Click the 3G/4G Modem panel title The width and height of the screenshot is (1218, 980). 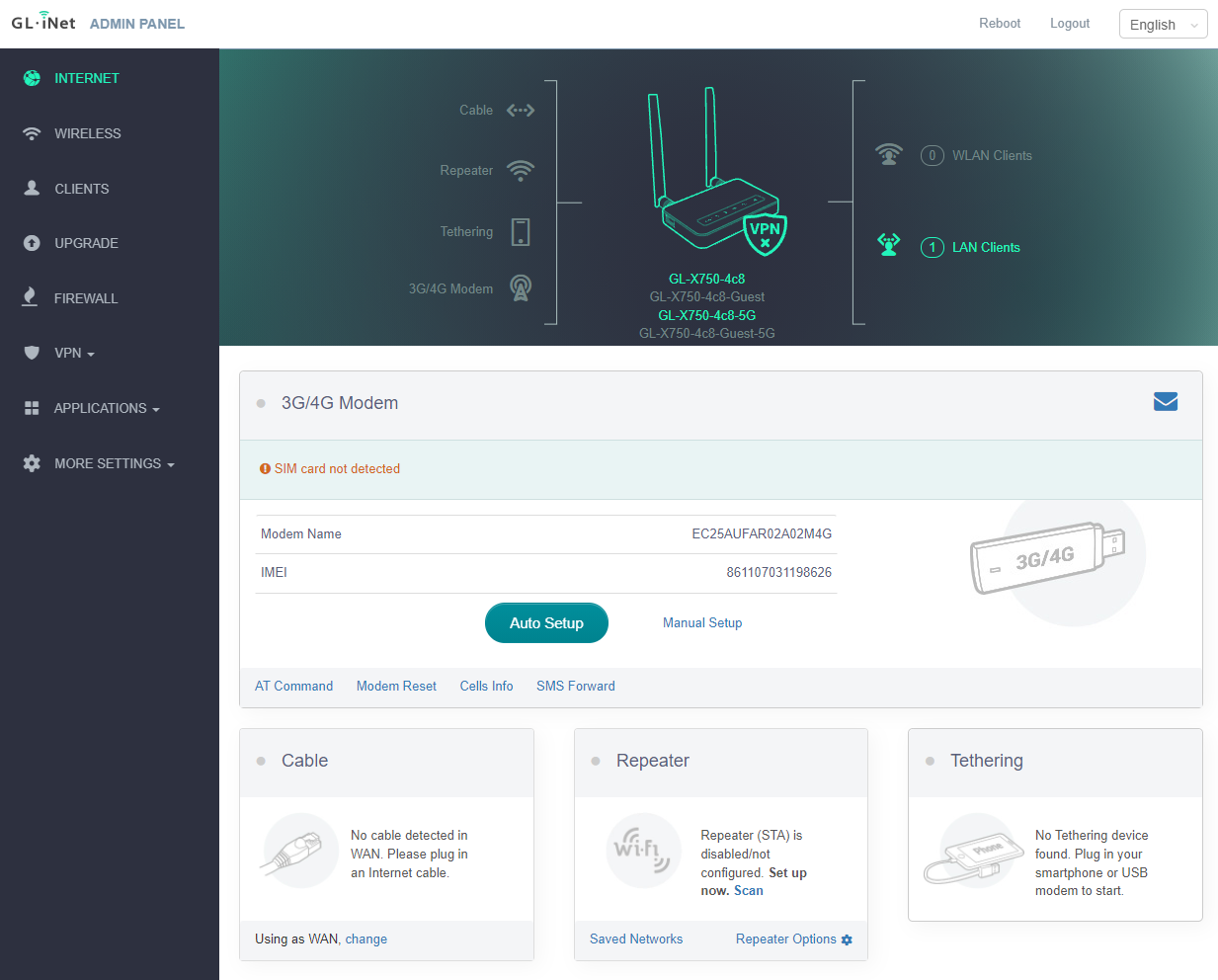coord(340,402)
